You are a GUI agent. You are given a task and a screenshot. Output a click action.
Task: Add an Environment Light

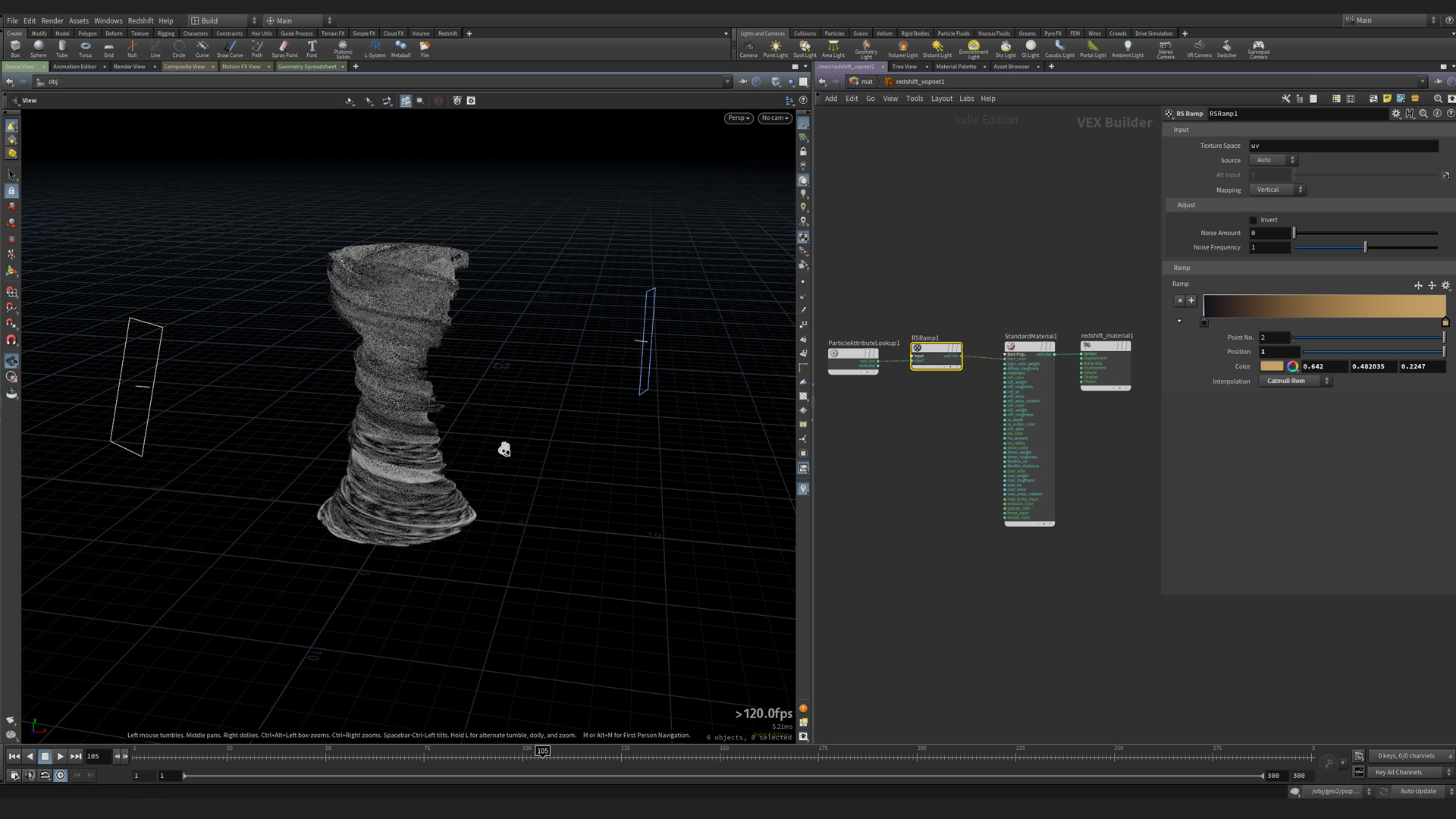point(973,49)
